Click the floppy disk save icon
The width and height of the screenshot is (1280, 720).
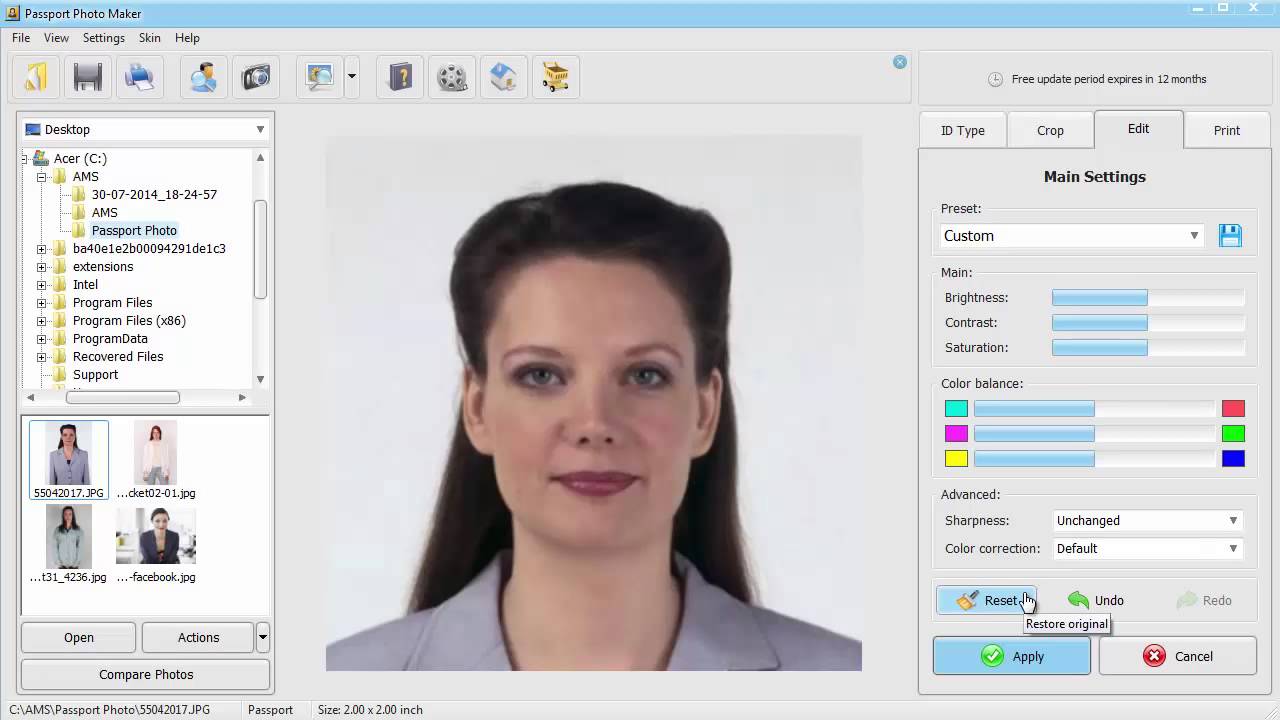coord(88,77)
